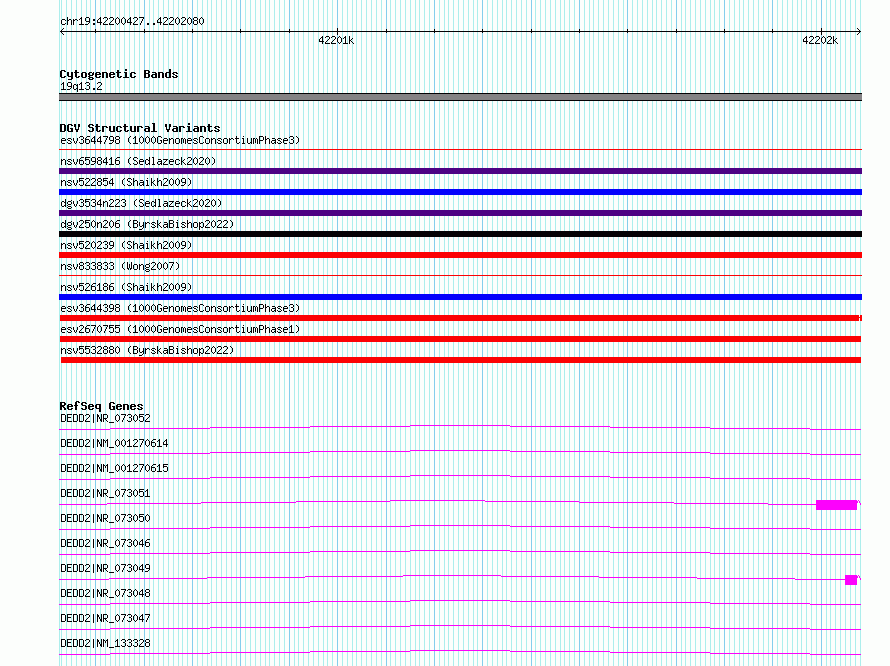This screenshot has width=890, height=666.
Task: Open transcript DEDD2|NM_133328
Action: (105, 643)
